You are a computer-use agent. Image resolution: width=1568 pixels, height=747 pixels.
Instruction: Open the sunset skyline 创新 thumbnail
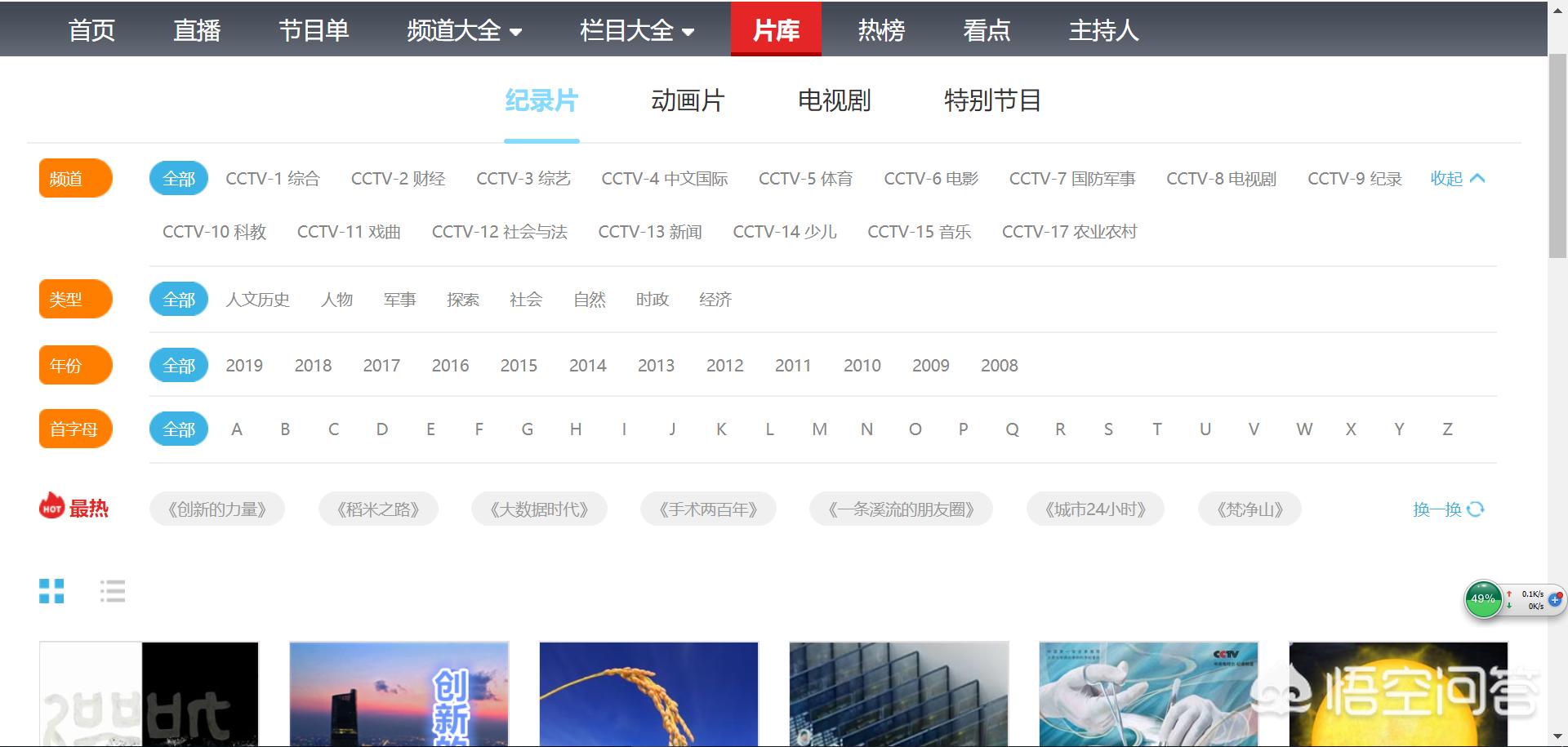click(399, 694)
